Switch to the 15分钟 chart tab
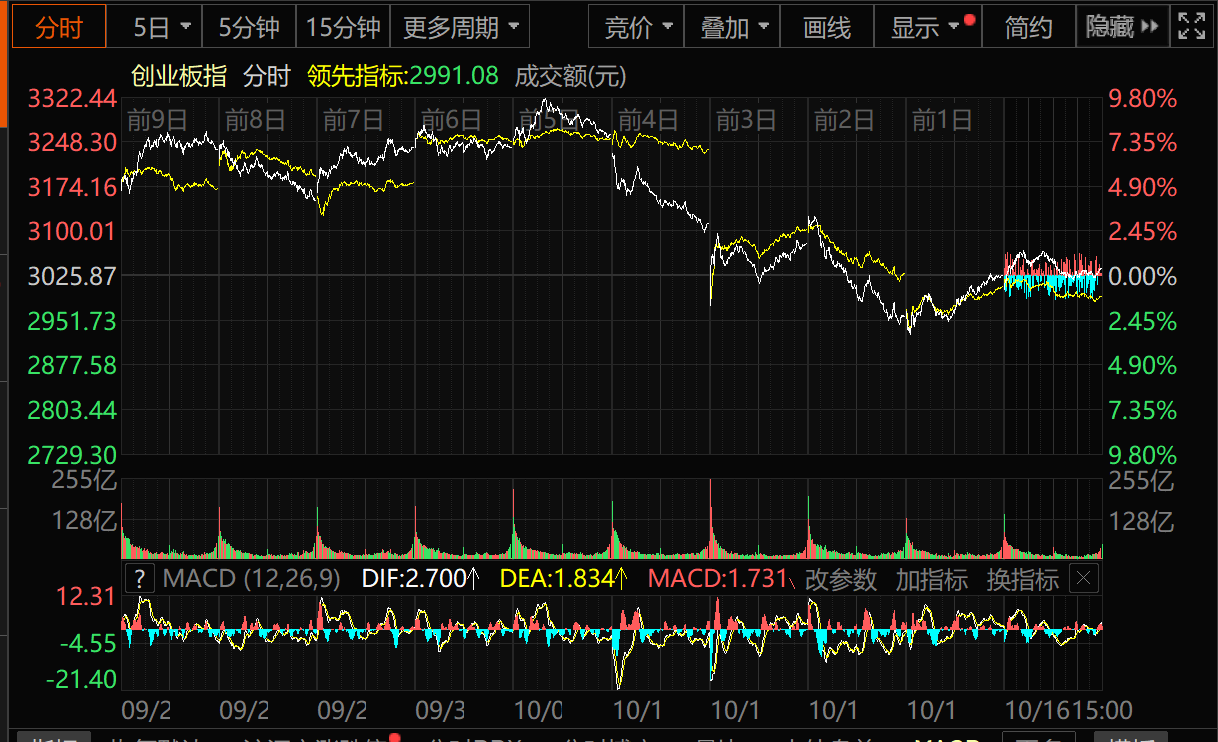This screenshot has height=742, width=1218. [343, 28]
